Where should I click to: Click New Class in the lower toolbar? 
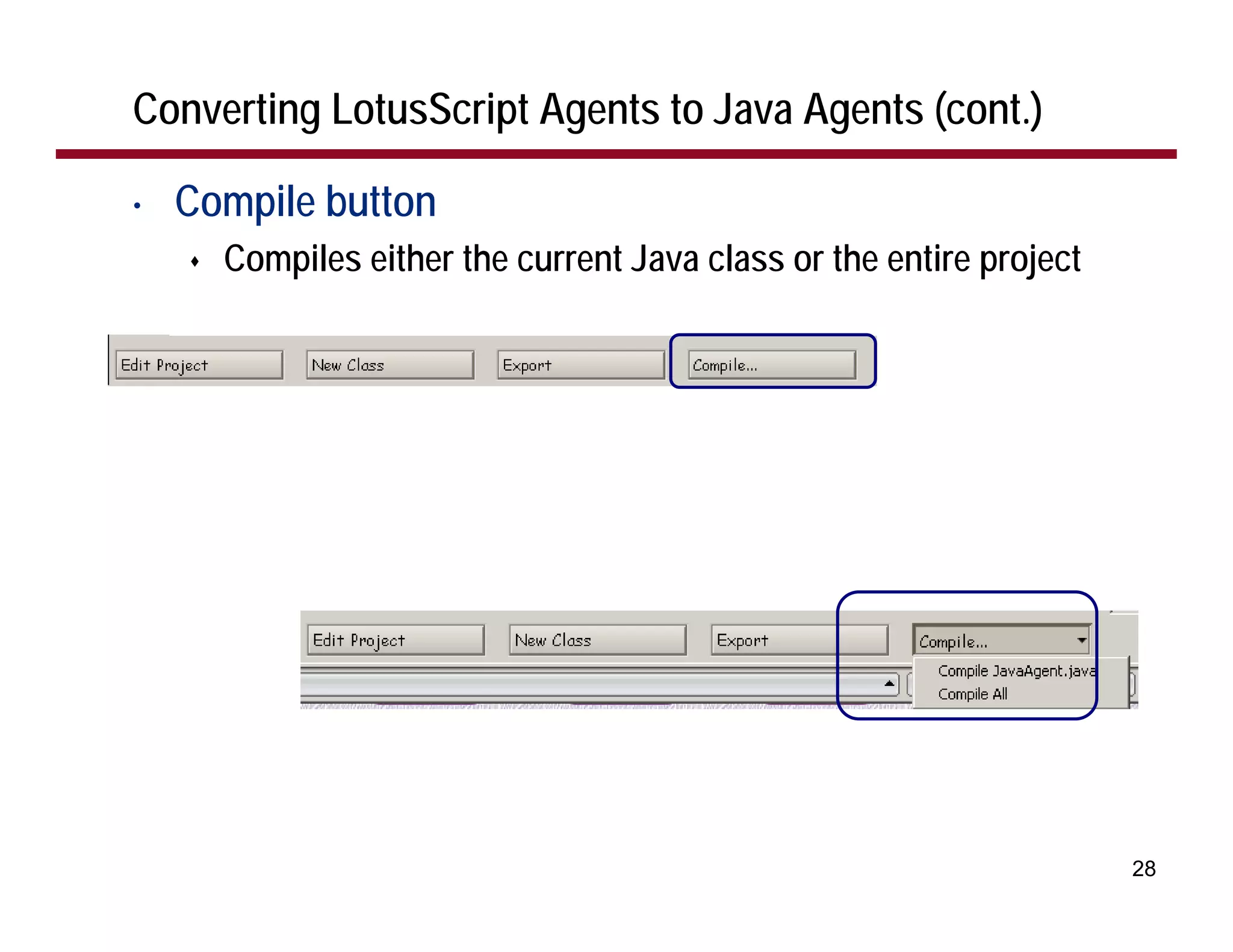point(598,640)
